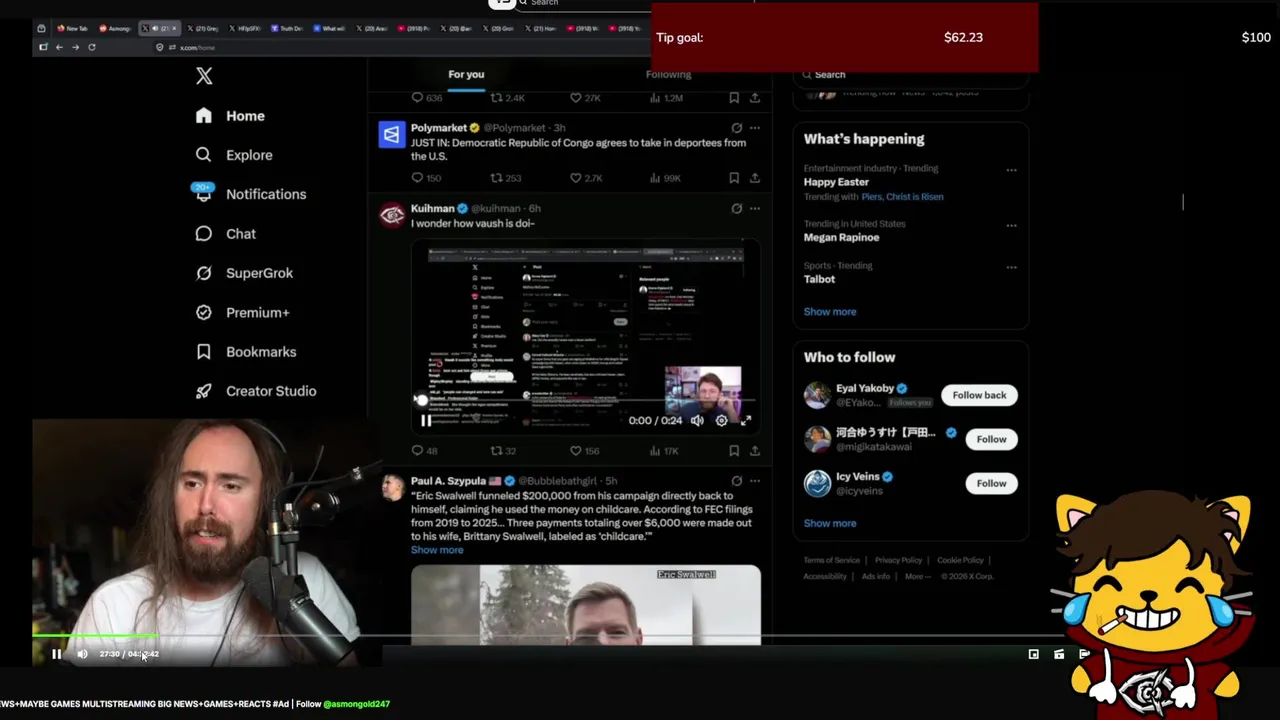
Task: Ask Grok about Paul A. Szypula post
Action: (x=737, y=481)
